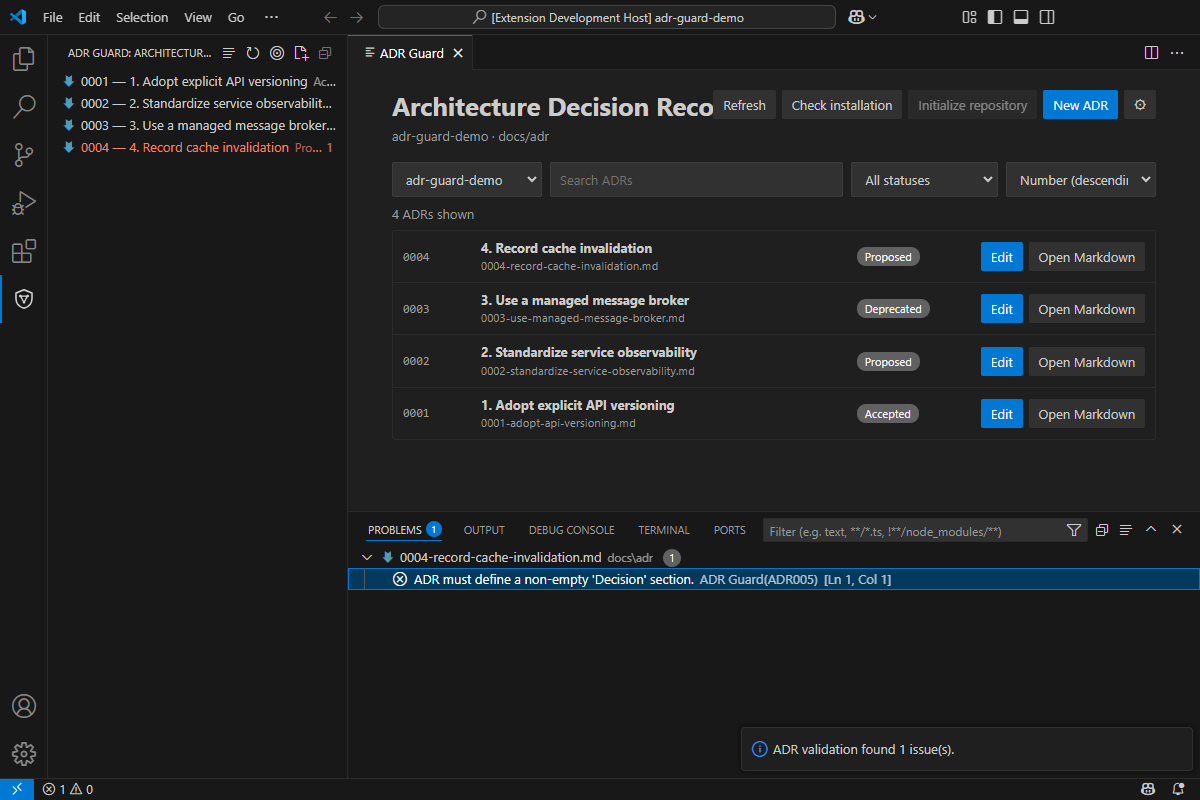The width and height of the screenshot is (1200, 800).
Task: Open the Explorer view in activity bar
Action: 24,59
